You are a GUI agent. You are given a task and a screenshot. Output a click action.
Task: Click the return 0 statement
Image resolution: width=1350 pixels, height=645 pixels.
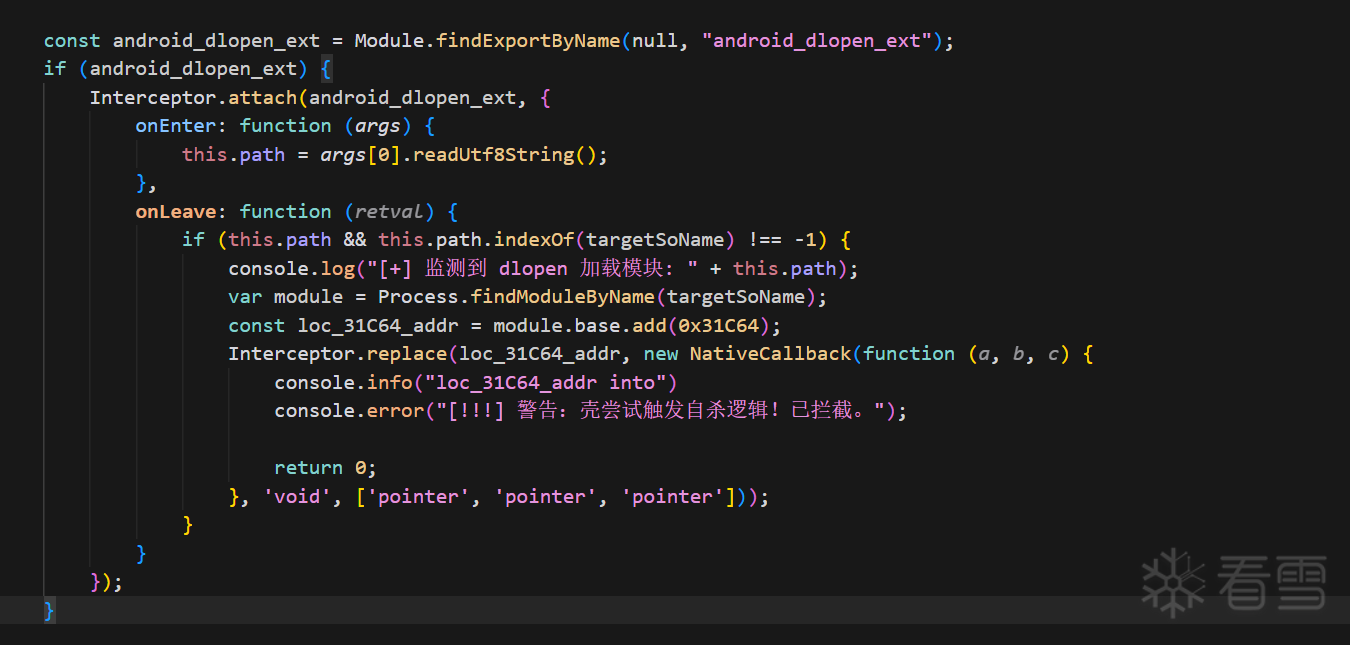coord(326,468)
